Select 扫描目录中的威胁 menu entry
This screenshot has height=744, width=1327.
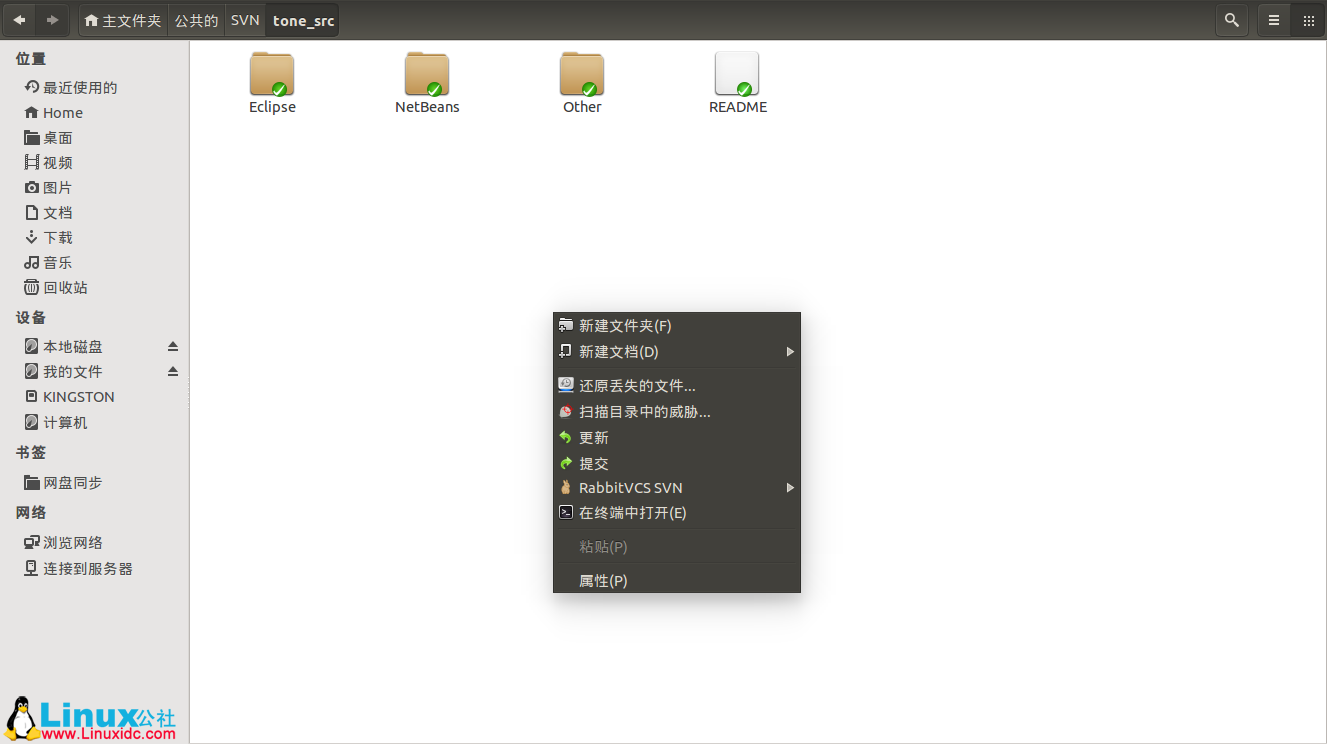pos(644,411)
